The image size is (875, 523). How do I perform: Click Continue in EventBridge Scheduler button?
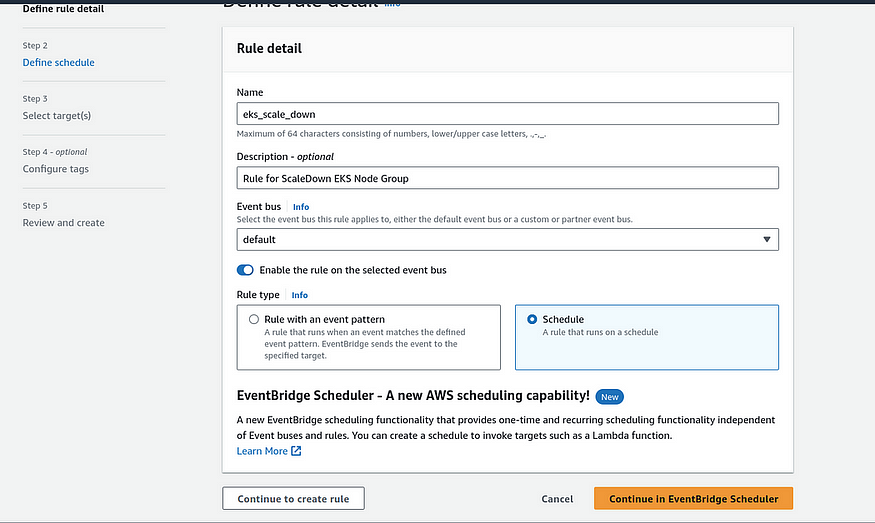click(693, 498)
